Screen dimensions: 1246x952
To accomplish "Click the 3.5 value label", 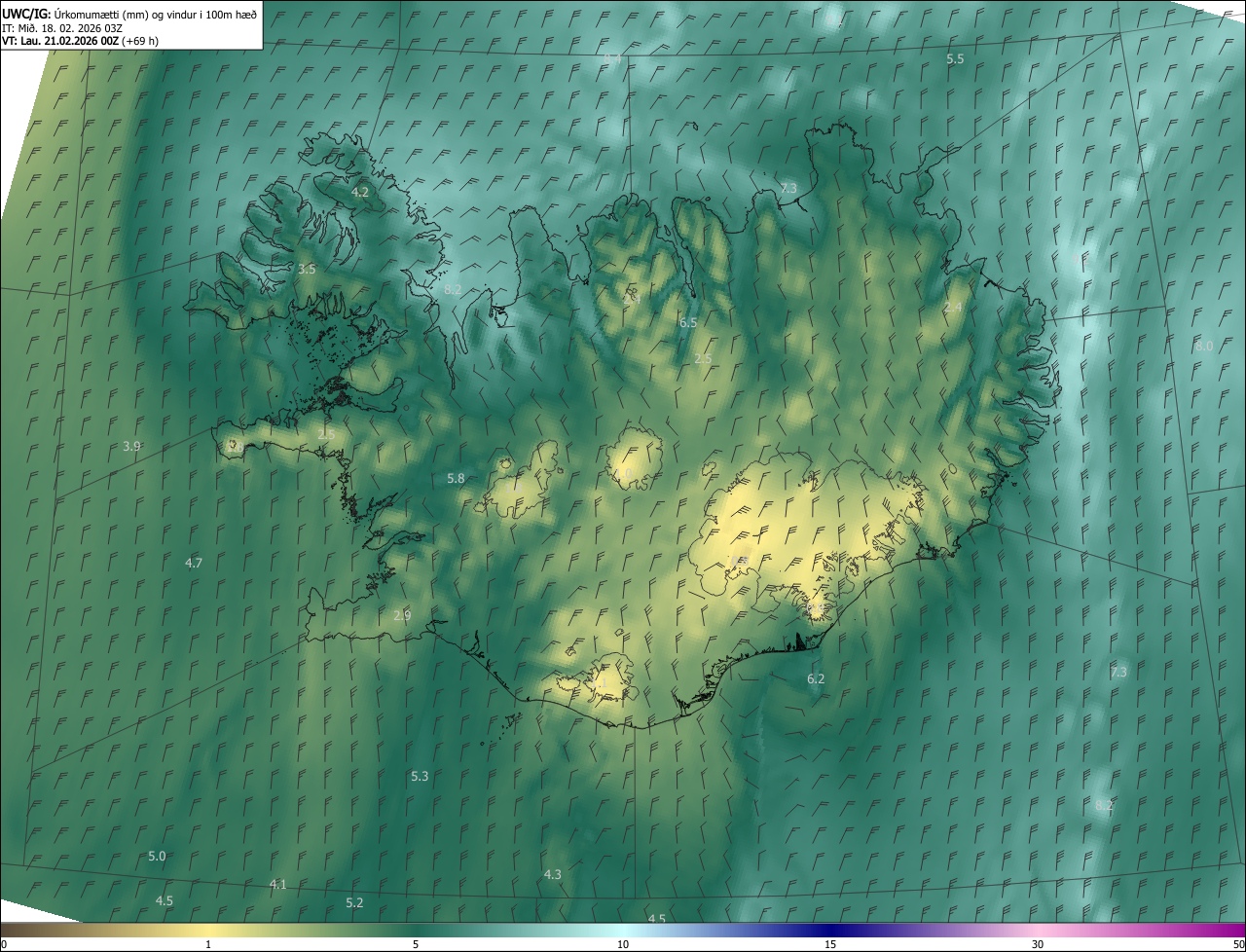I will point(307,269).
